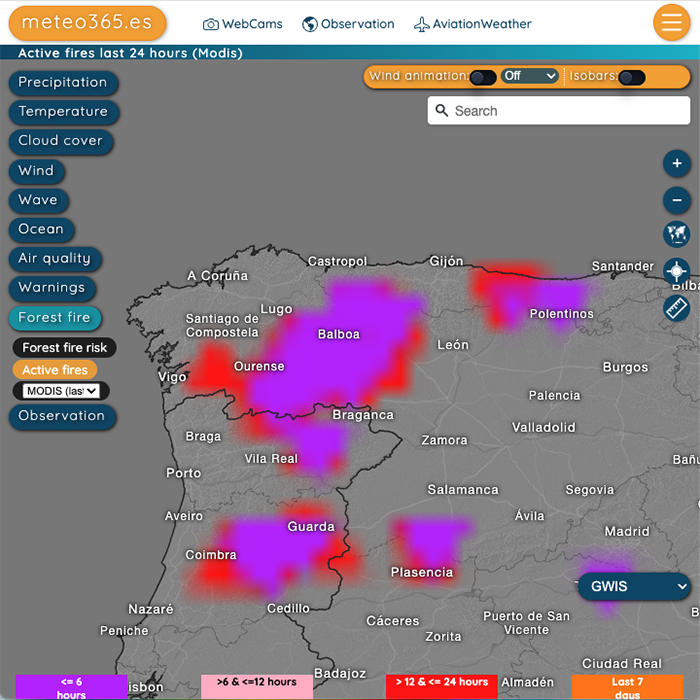Click the search magnifier icon
Viewport: 700px width, 700px height.
tap(441, 111)
